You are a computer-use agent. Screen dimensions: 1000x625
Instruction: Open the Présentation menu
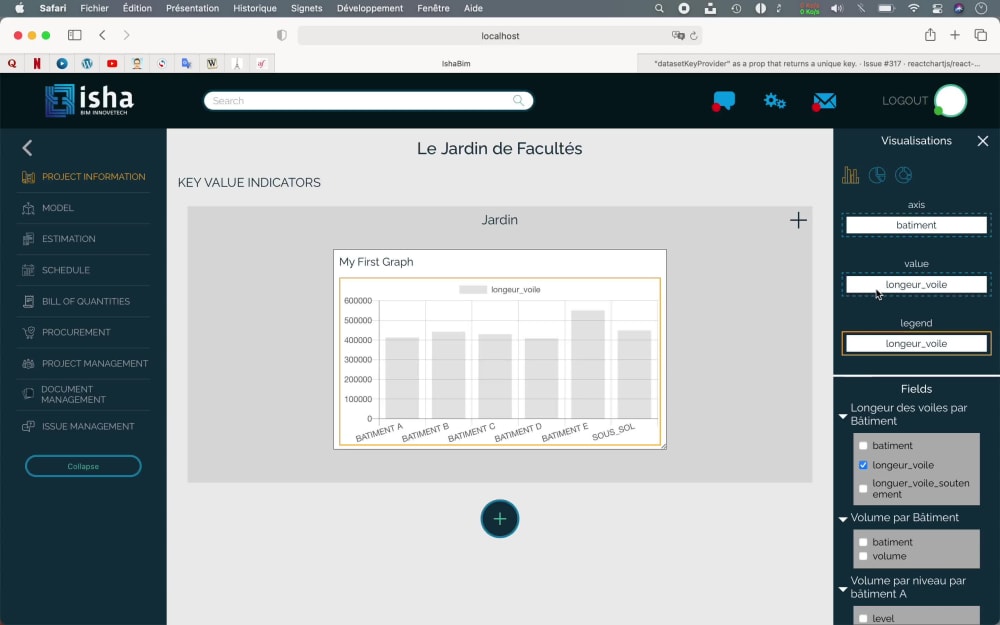click(x=192, y=8)
